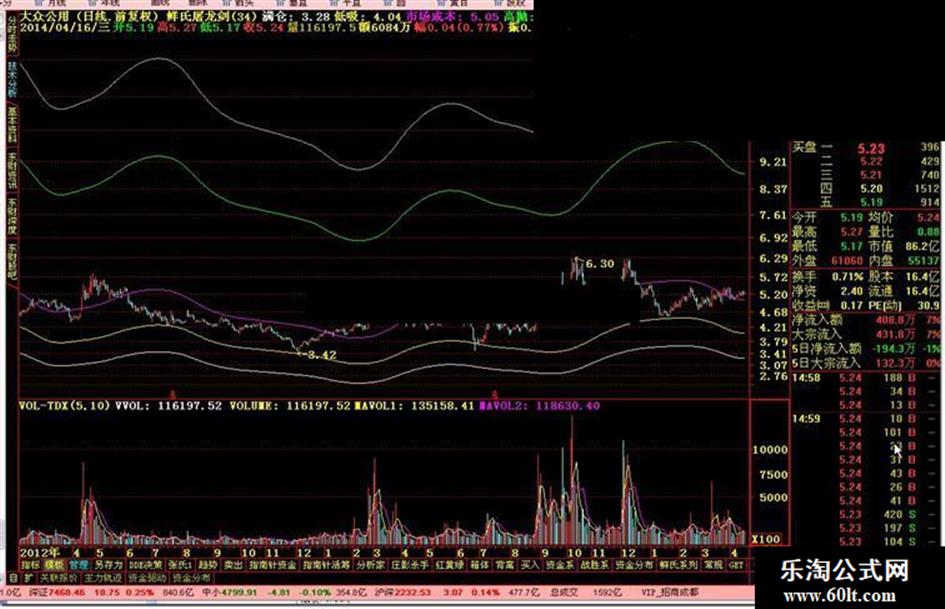Click the trade tick with volume 420

865,514
